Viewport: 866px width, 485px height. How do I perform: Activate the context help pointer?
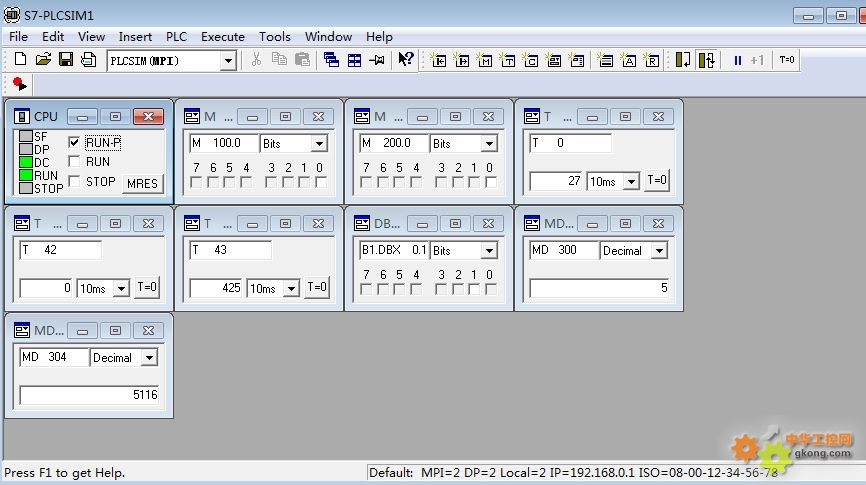point(406,59)
